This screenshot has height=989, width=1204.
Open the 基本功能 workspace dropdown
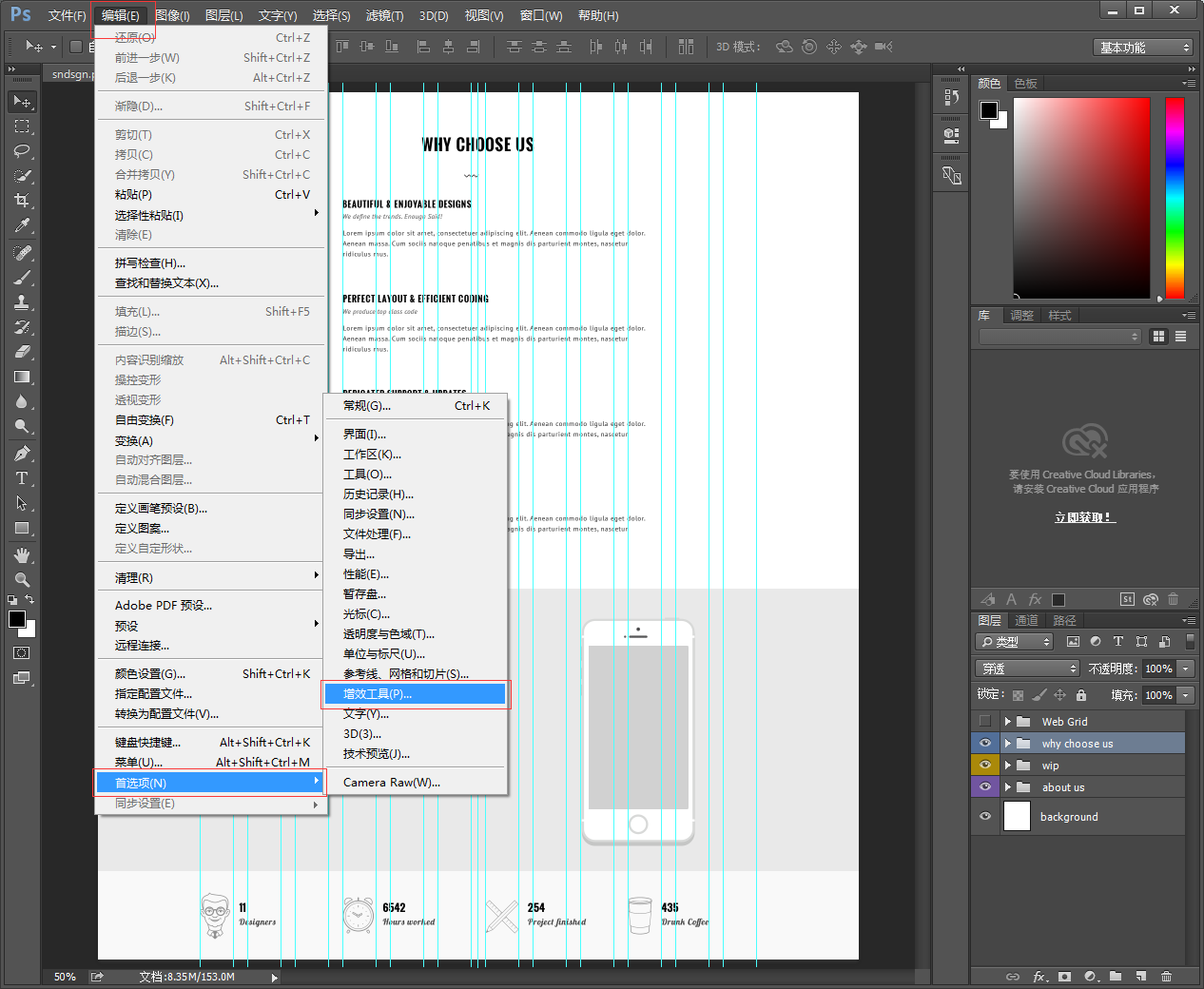(1142, 48)
